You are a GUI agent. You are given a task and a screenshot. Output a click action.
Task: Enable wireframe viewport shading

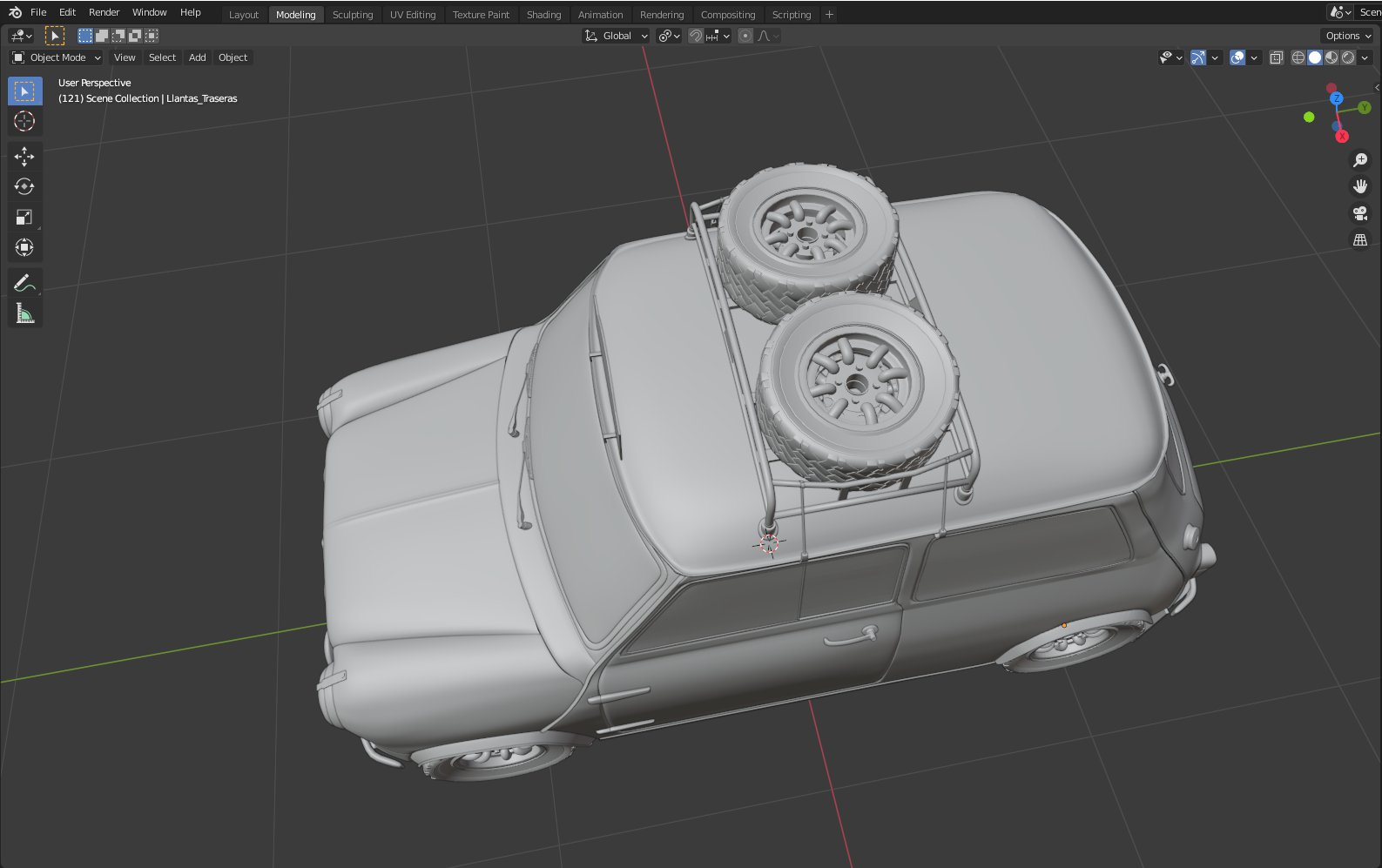tap(1298, 57)
